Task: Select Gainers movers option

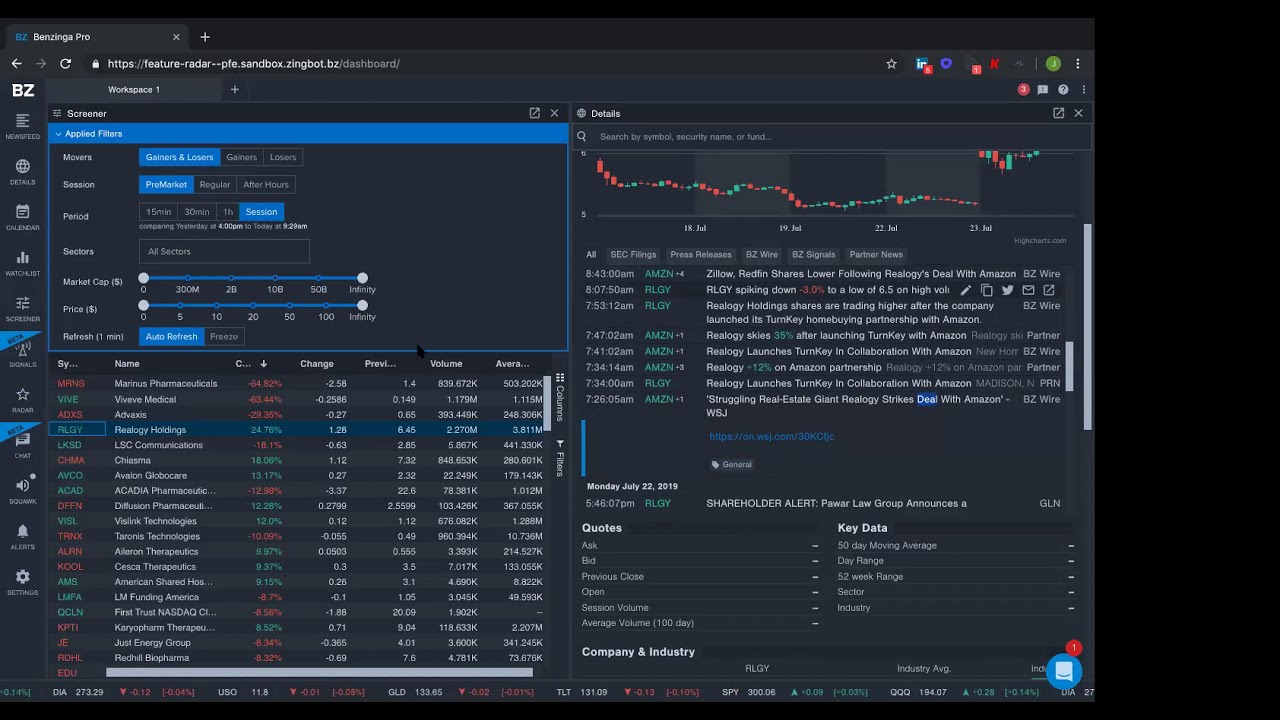Action: (241, 157)
